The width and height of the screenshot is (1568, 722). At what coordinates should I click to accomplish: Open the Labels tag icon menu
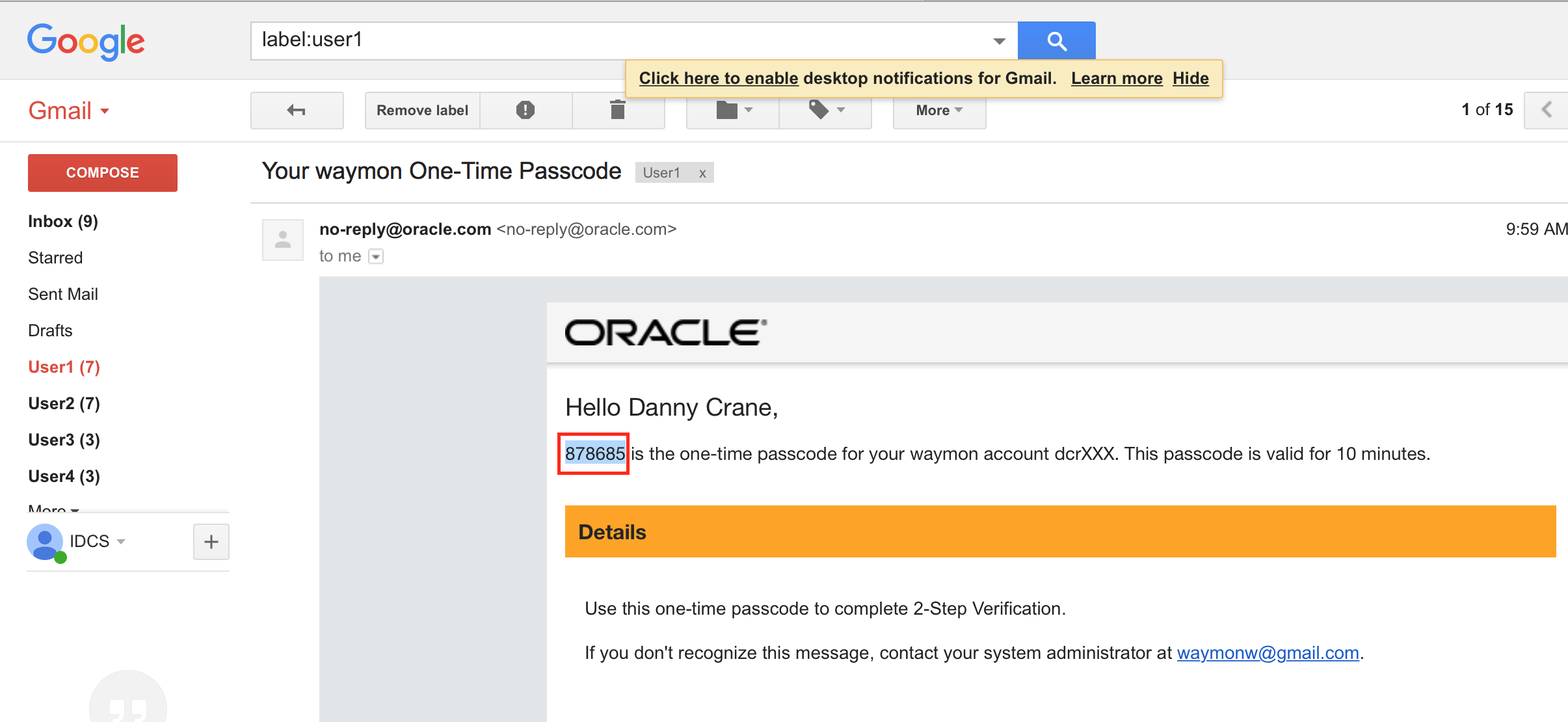[825, 111]
